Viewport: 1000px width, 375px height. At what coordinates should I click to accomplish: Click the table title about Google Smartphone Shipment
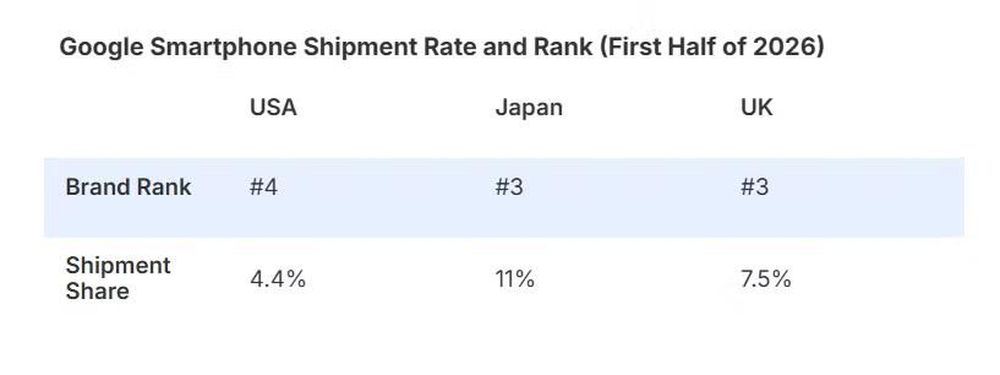click(441, 48)
